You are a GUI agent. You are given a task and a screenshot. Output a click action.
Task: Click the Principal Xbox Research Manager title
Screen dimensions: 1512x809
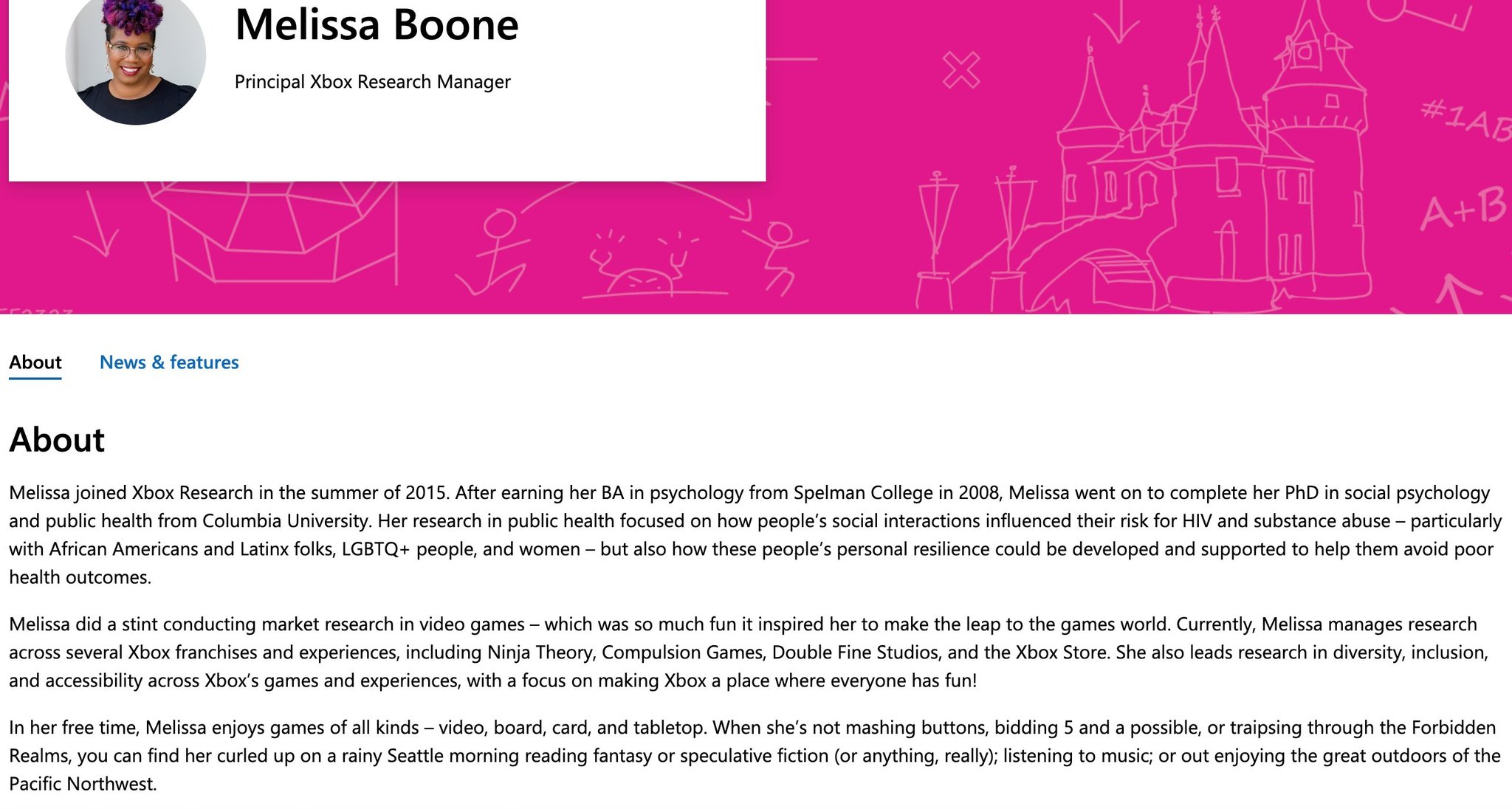372,82
